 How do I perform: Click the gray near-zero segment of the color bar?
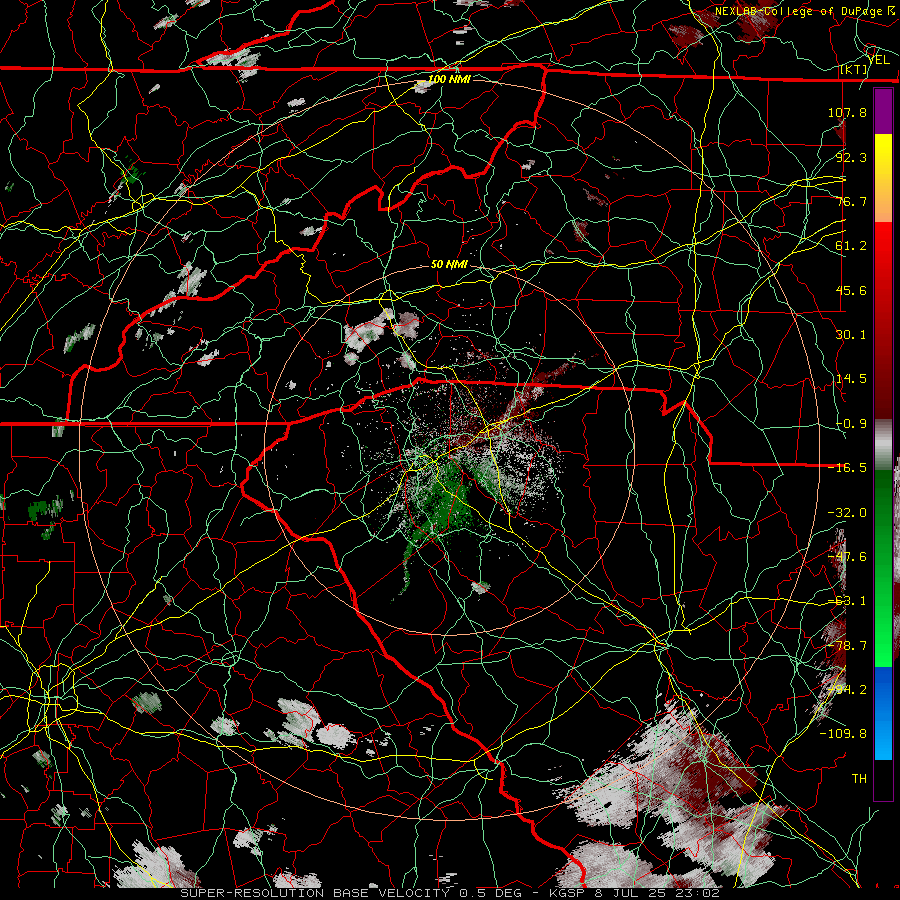pos(883,445)
